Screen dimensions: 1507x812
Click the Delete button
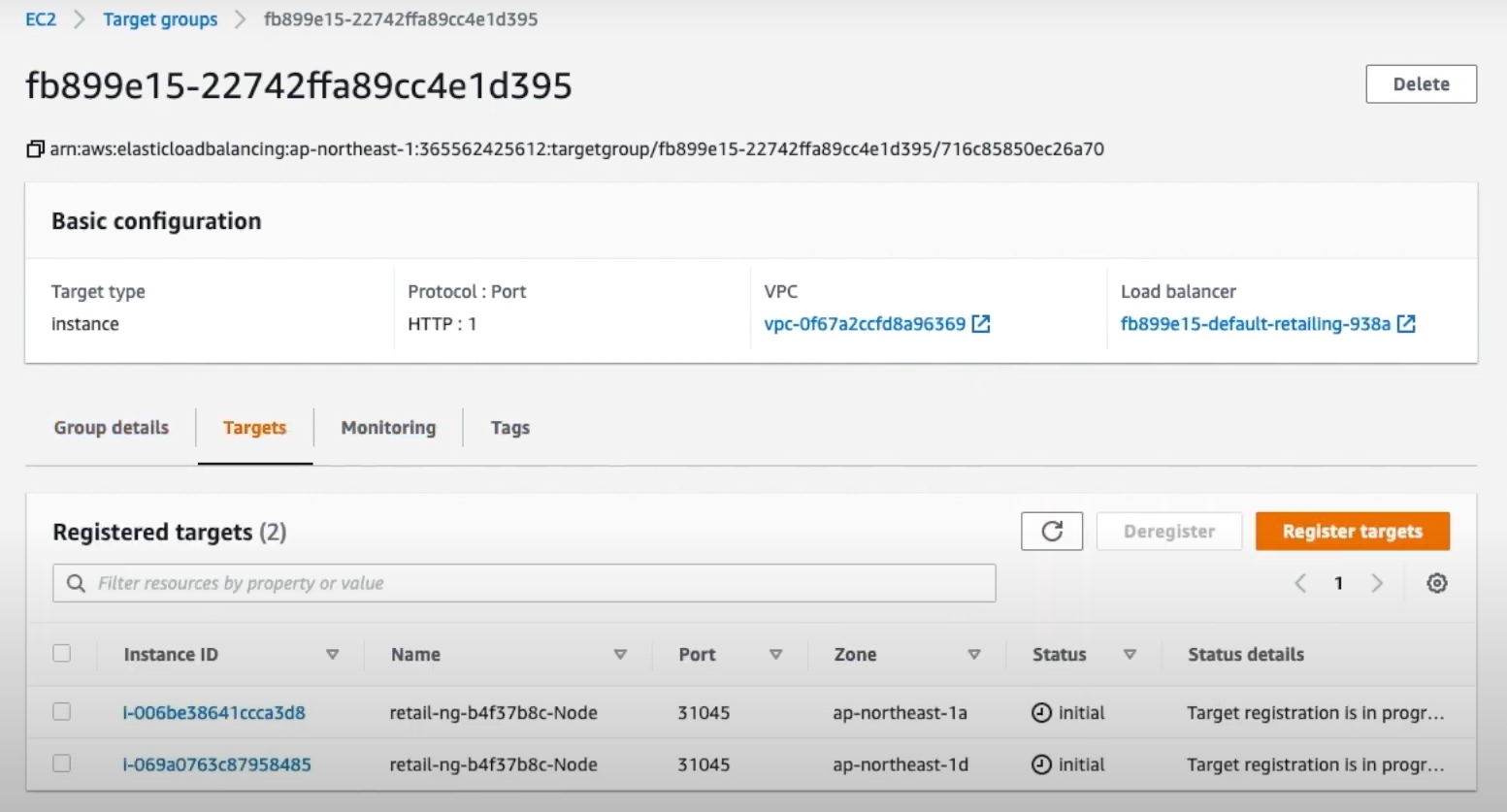(x=1422, y=84)
